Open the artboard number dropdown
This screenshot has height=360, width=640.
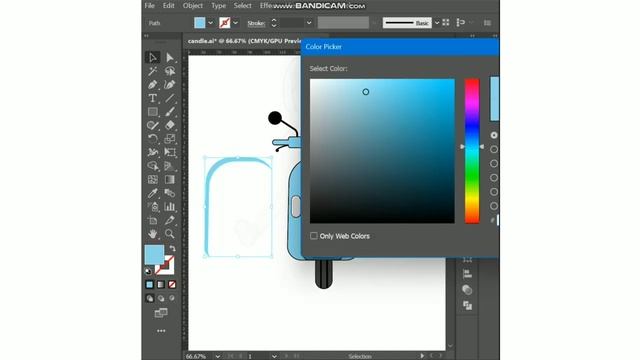tap(274, 356)
